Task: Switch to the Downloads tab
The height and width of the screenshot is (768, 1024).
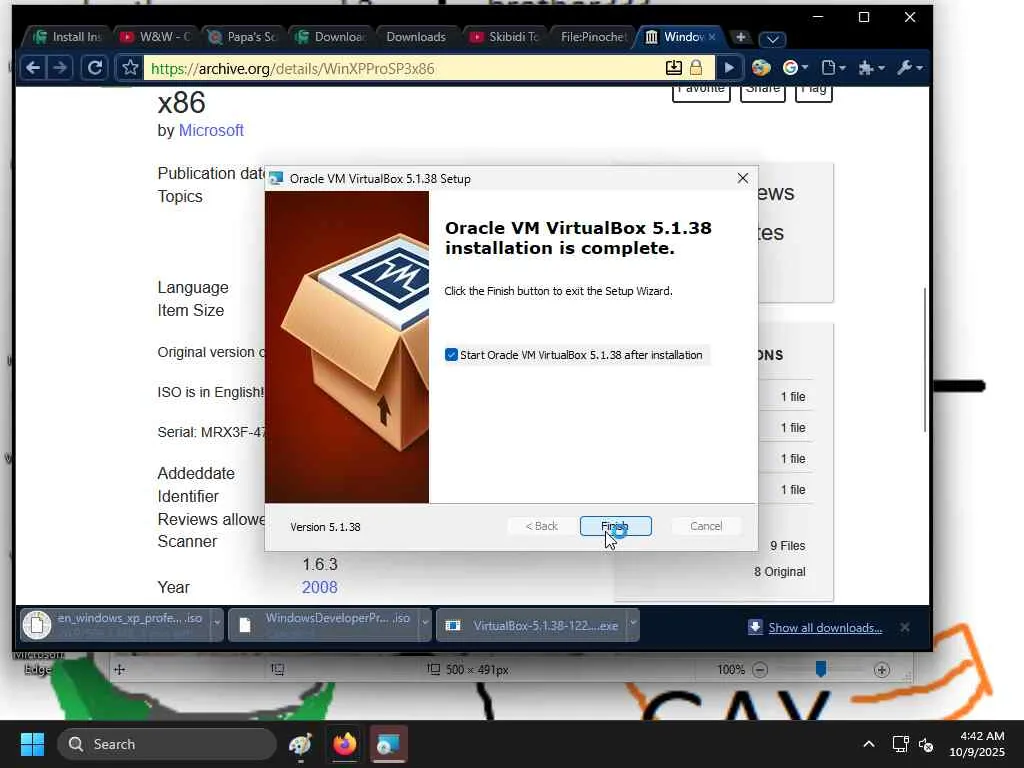Action: tap(416, 37)
